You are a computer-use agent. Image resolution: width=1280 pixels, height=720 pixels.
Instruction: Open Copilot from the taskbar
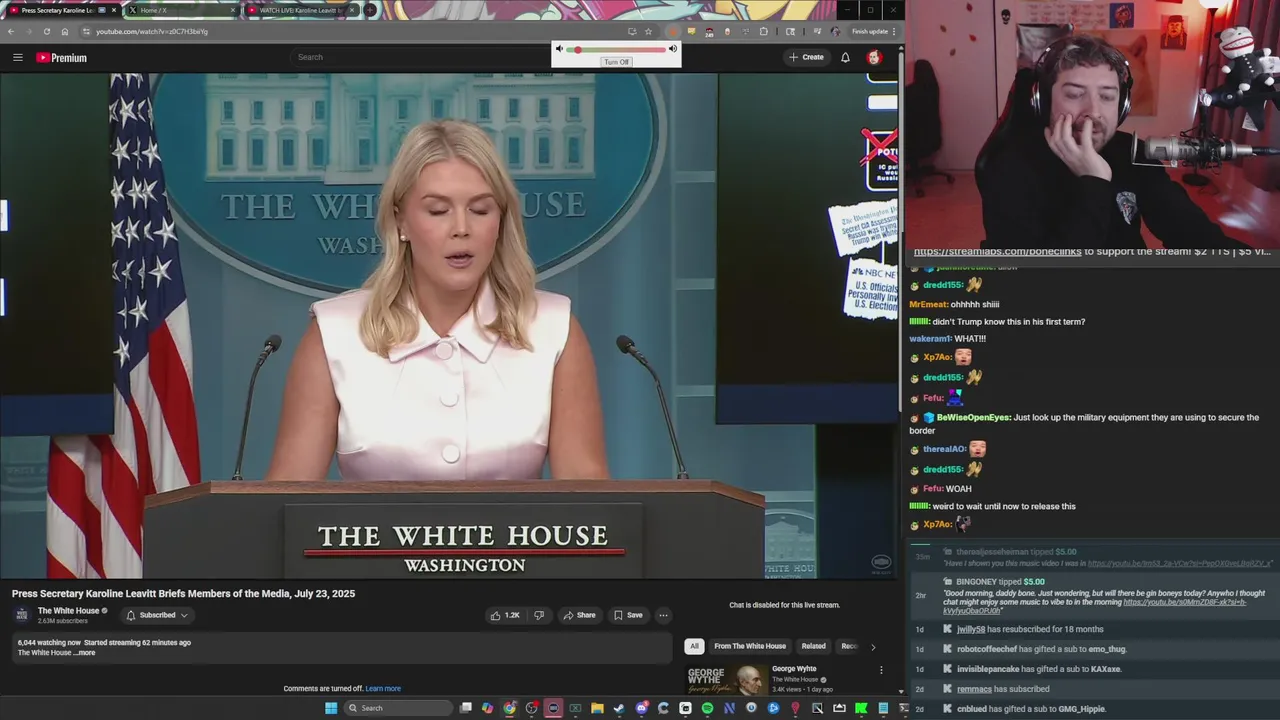487,708
